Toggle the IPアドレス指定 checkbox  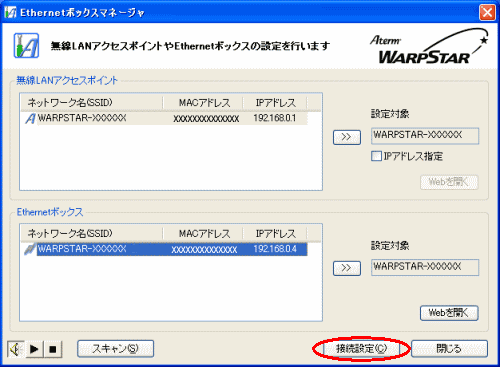(x=376, y=156)
